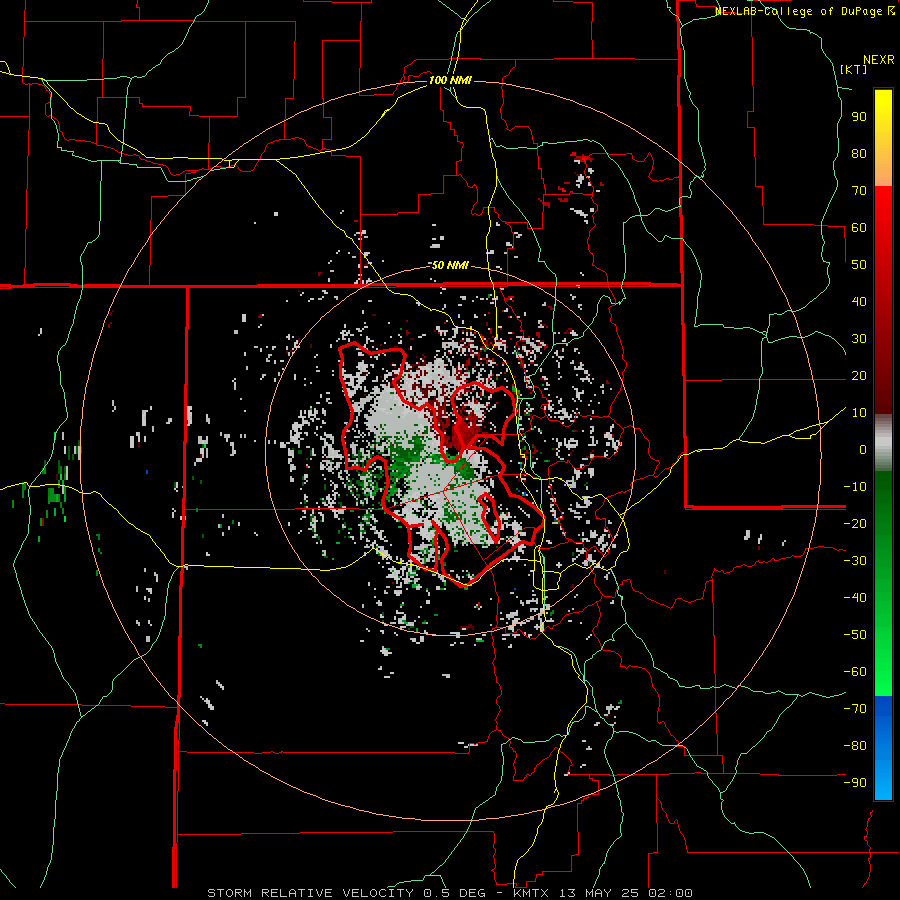
Task: Click the "-50" value on the velocity scale
Action: (855, 635)
